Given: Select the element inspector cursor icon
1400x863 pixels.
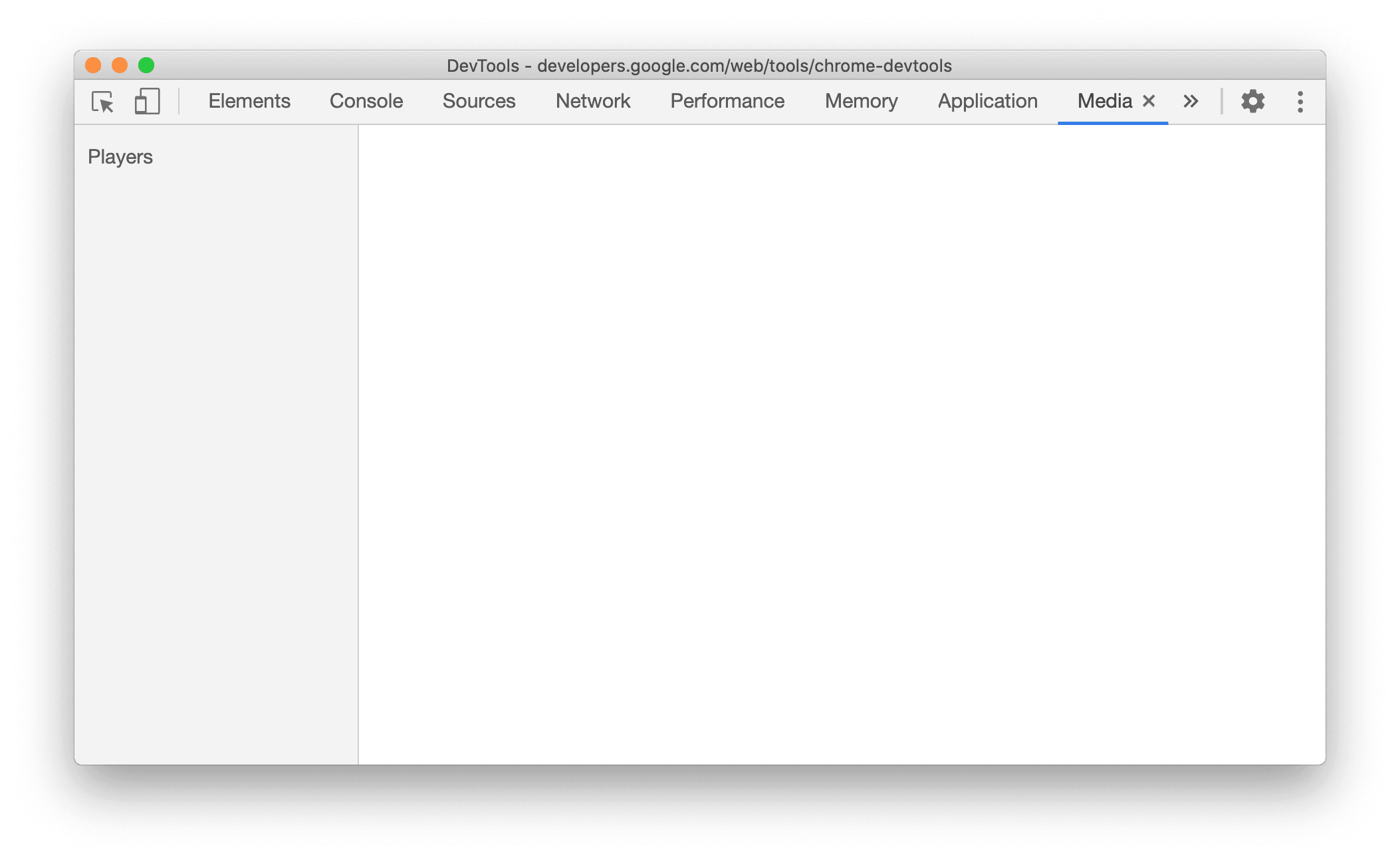Looking at the screenshot, I should click(x=102, y=101).
